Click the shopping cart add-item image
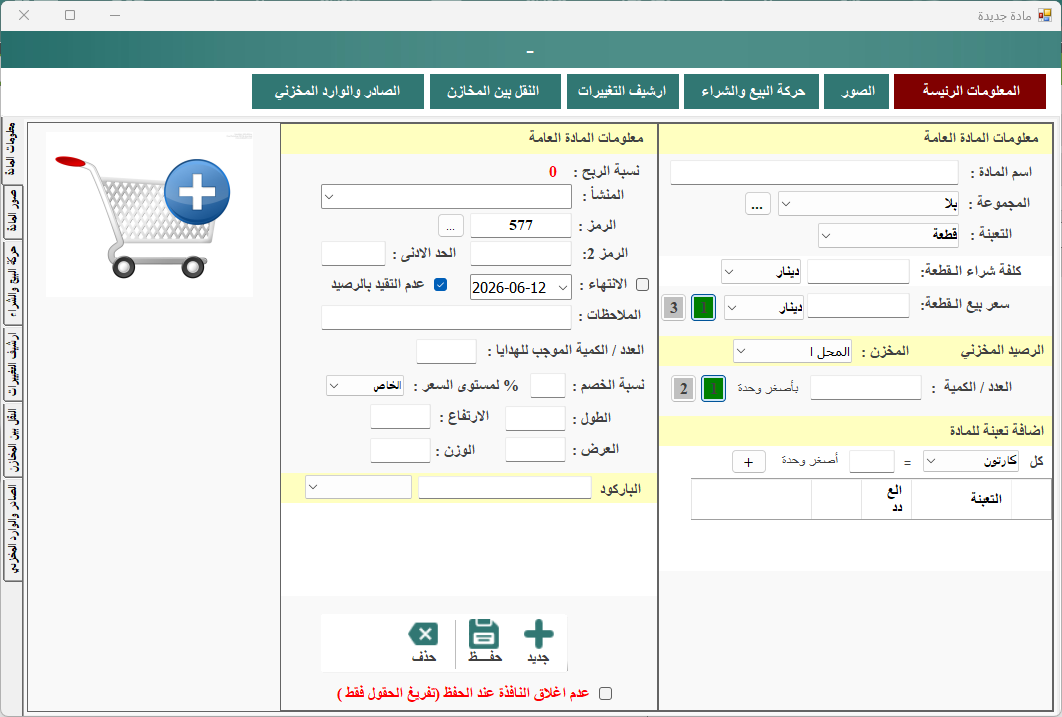Screen dimensions: 1062x717 (x=150, y=215)
